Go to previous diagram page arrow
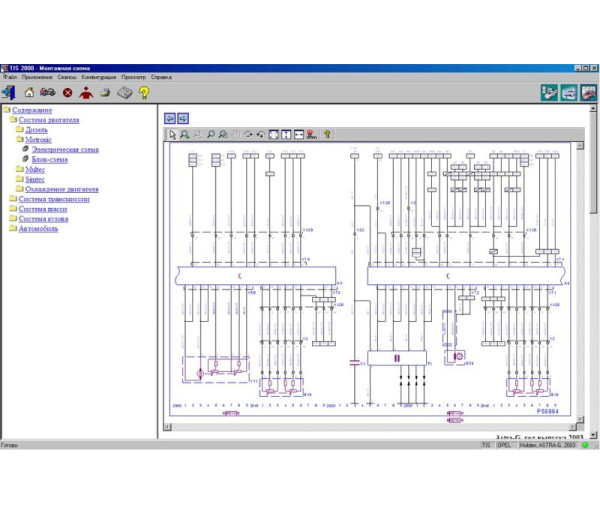This screenshot has height=515, width=600. click(170, 118)
